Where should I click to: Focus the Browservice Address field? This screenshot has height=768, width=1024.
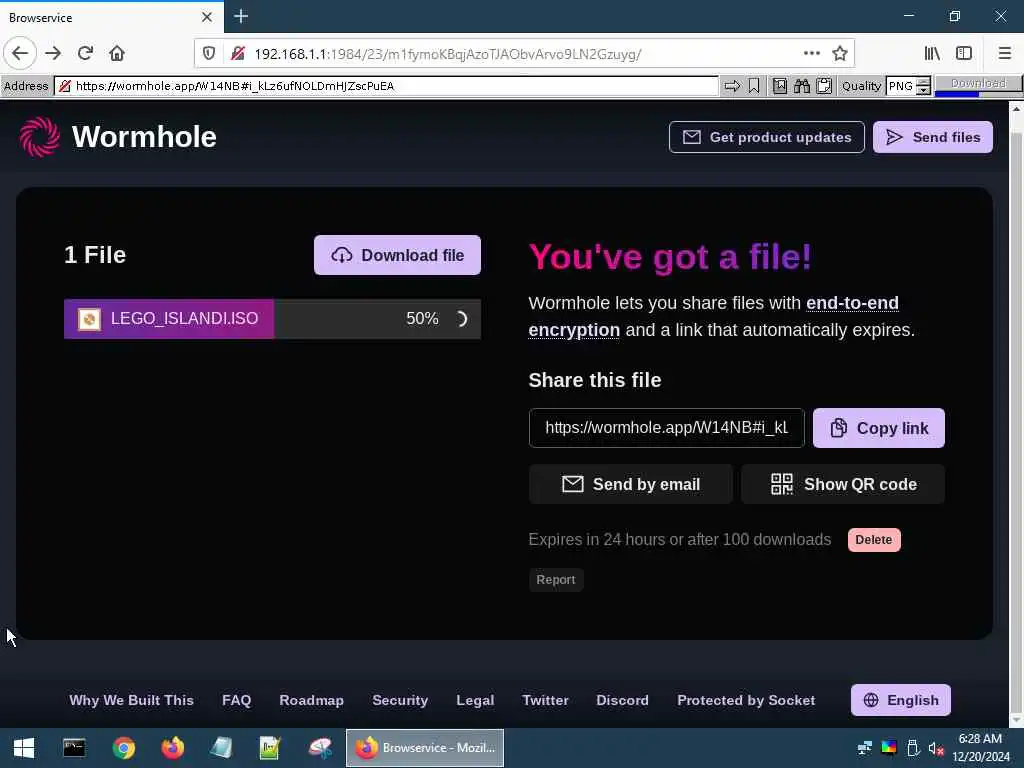(386, 86)
